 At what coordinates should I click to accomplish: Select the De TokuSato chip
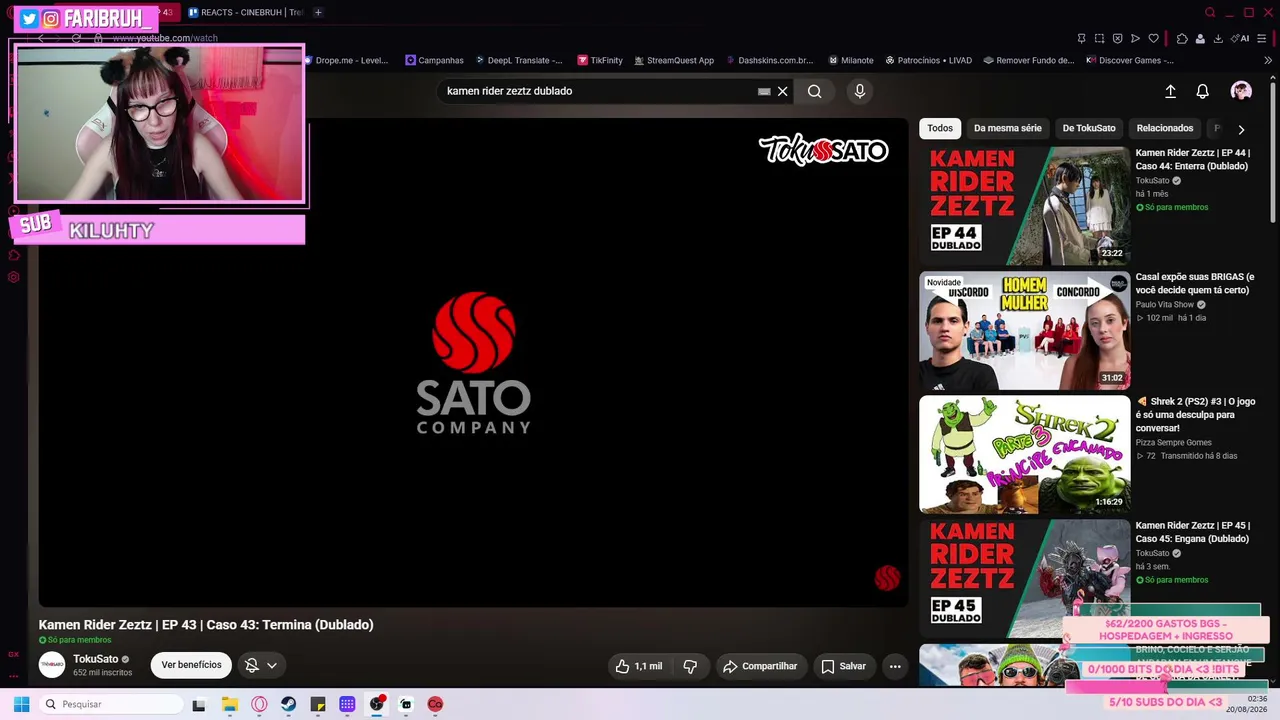[1089, 128]
